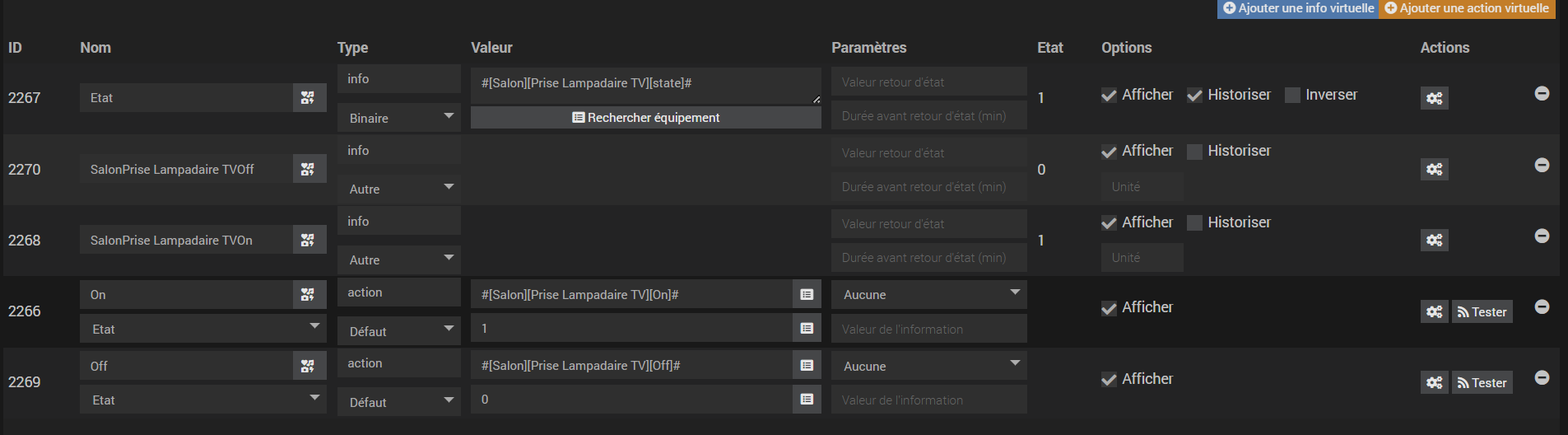
Task: Open icon picker beside the On command name
Action: 308,294
